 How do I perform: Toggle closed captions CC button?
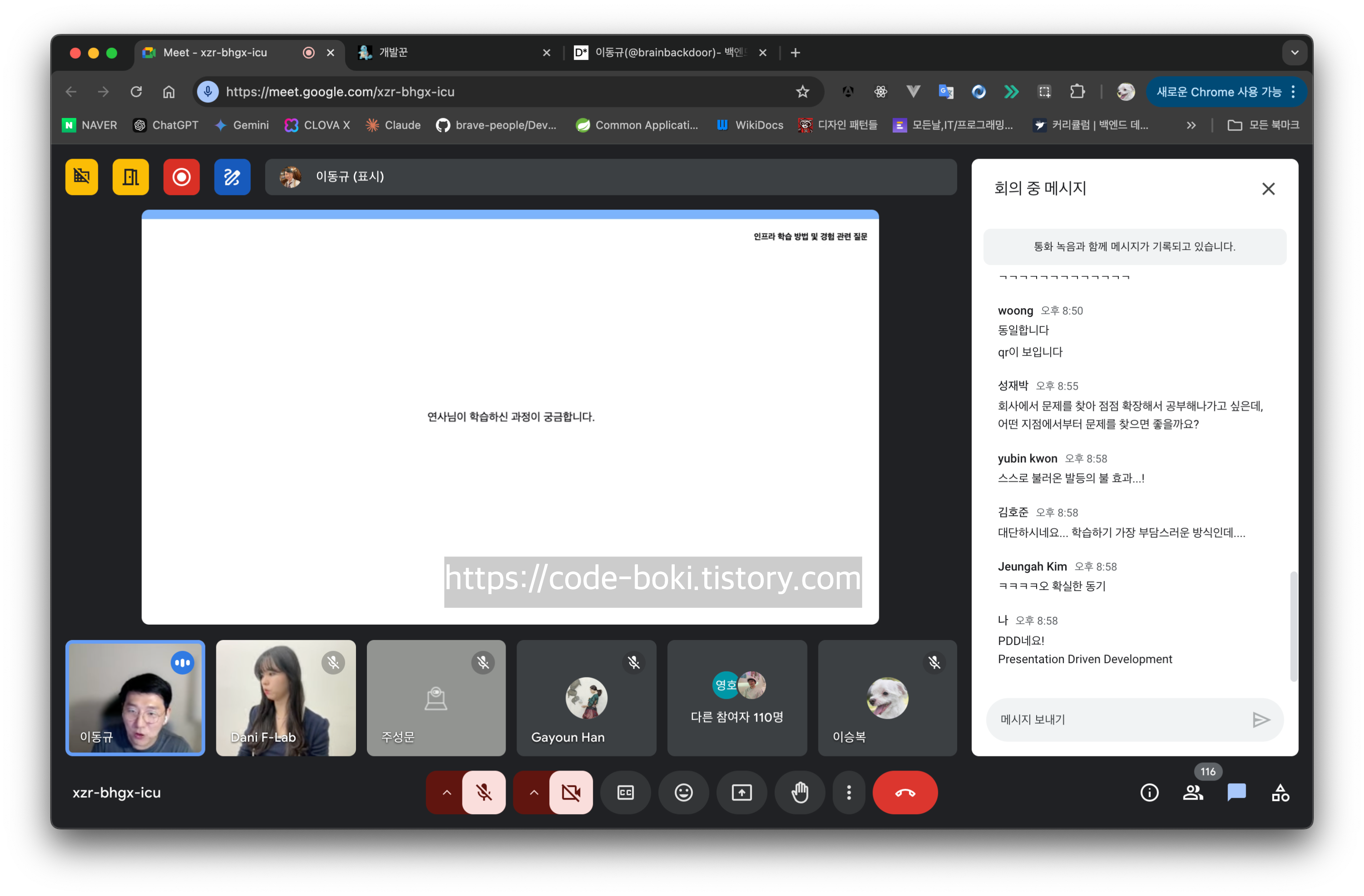(x=625, y=792)
